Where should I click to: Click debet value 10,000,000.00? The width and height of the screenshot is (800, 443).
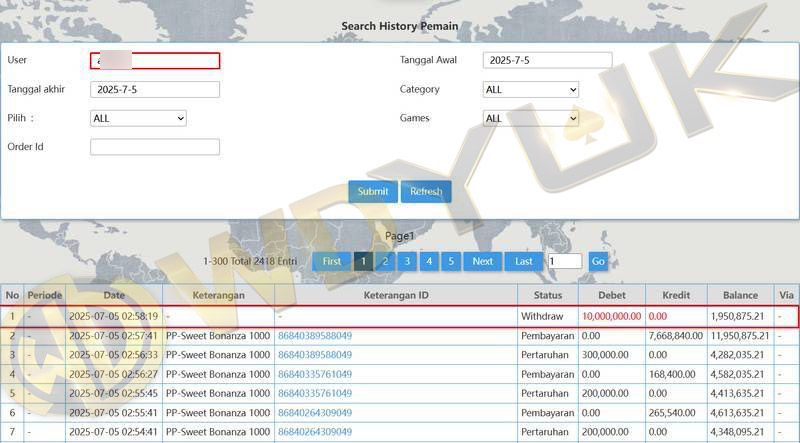tap(611, 316)
